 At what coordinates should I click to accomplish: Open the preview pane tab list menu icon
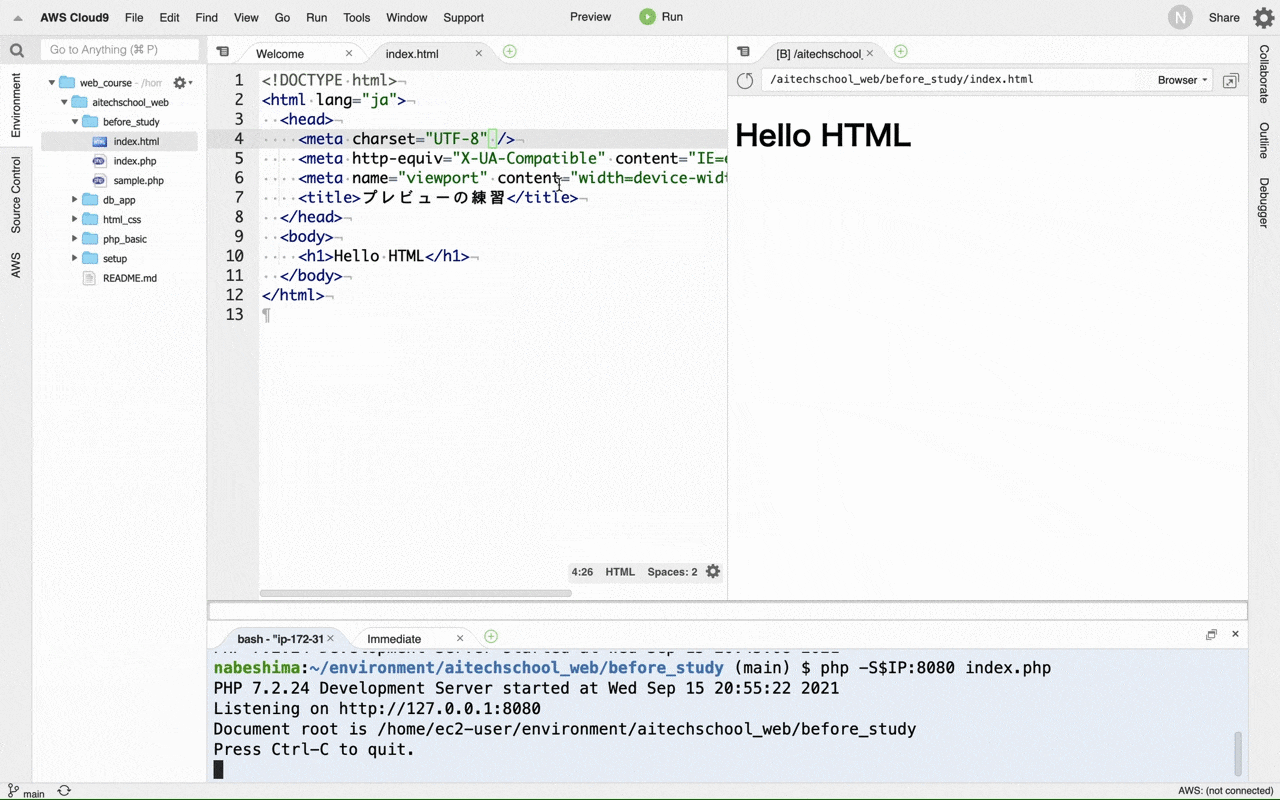(x=743, y=52)
